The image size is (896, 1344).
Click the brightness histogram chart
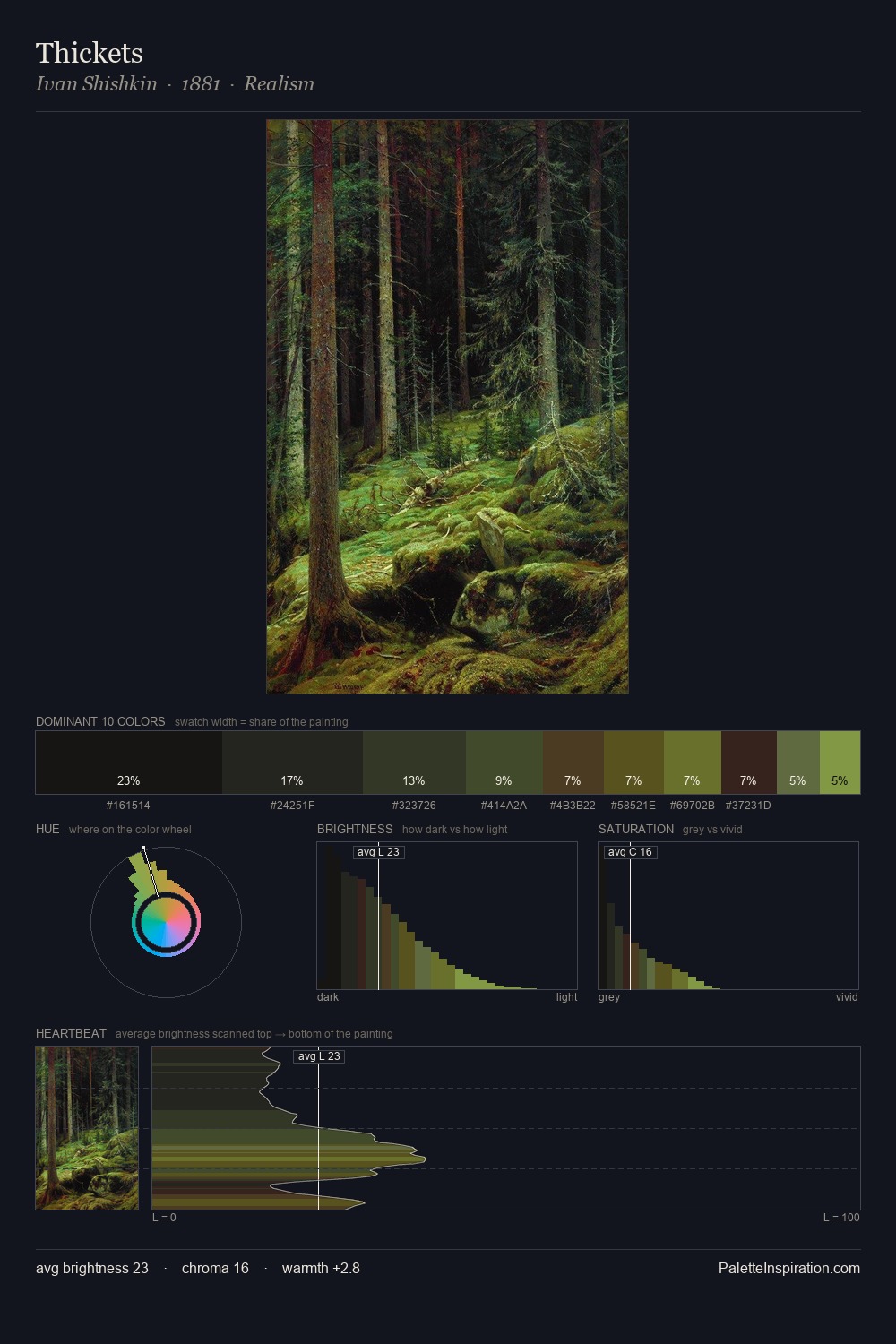point(447,916)
